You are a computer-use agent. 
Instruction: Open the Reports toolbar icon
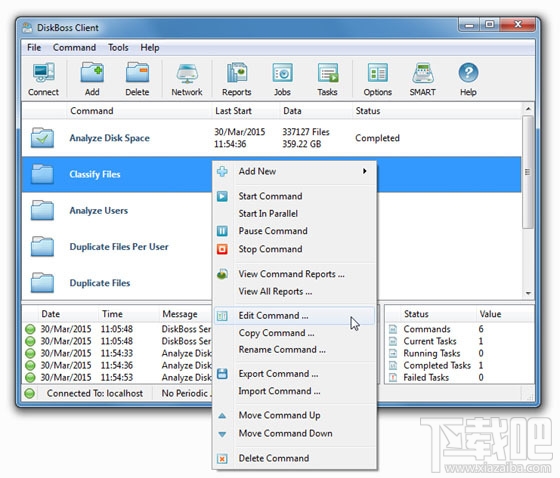coord(236,79)
